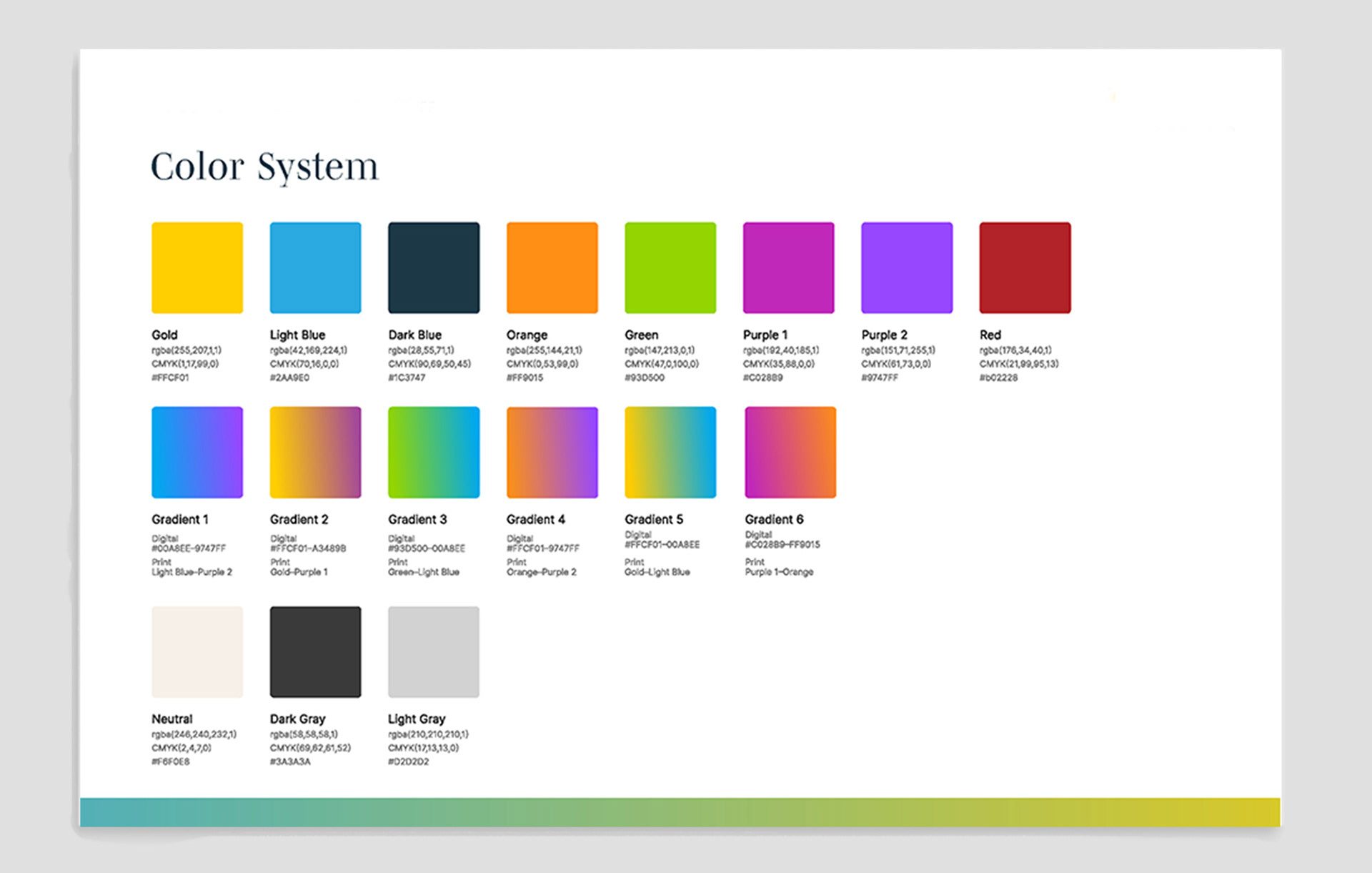
Task: Select the Green swatch
Action: pyautogui.click(x=670, y=267)
